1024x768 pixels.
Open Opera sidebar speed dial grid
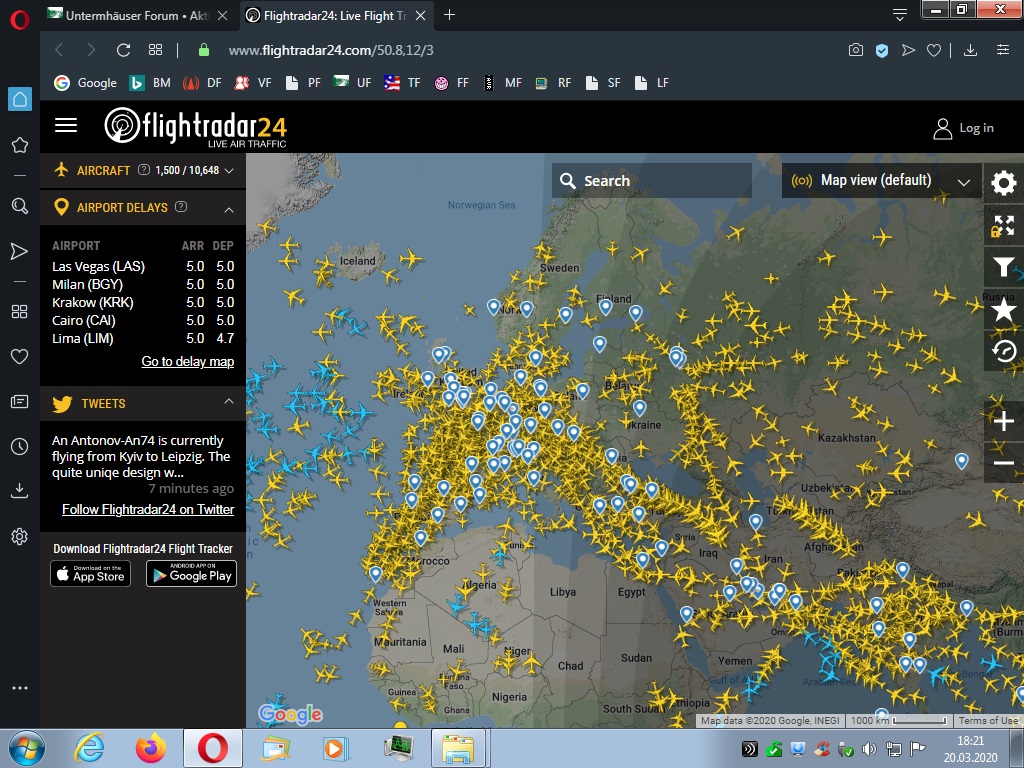pyautogui.click(x=20, y=312)
